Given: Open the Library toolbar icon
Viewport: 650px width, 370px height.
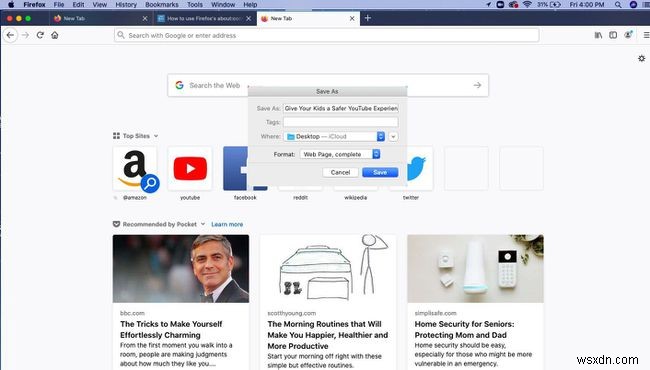Looking at the screenshot, I should [598, 35].
